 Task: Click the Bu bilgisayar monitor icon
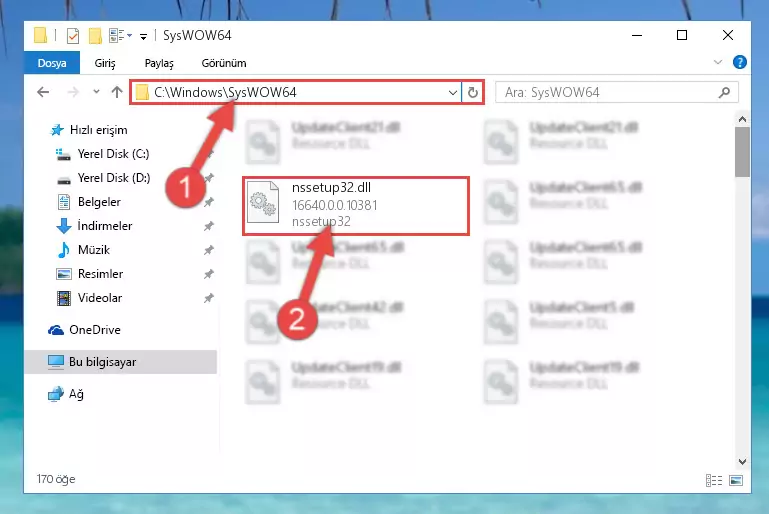56,362
